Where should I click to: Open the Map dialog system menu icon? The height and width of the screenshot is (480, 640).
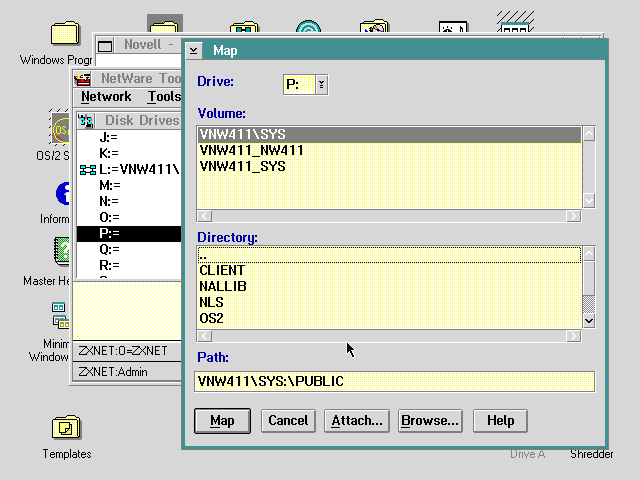click(193, 51)
